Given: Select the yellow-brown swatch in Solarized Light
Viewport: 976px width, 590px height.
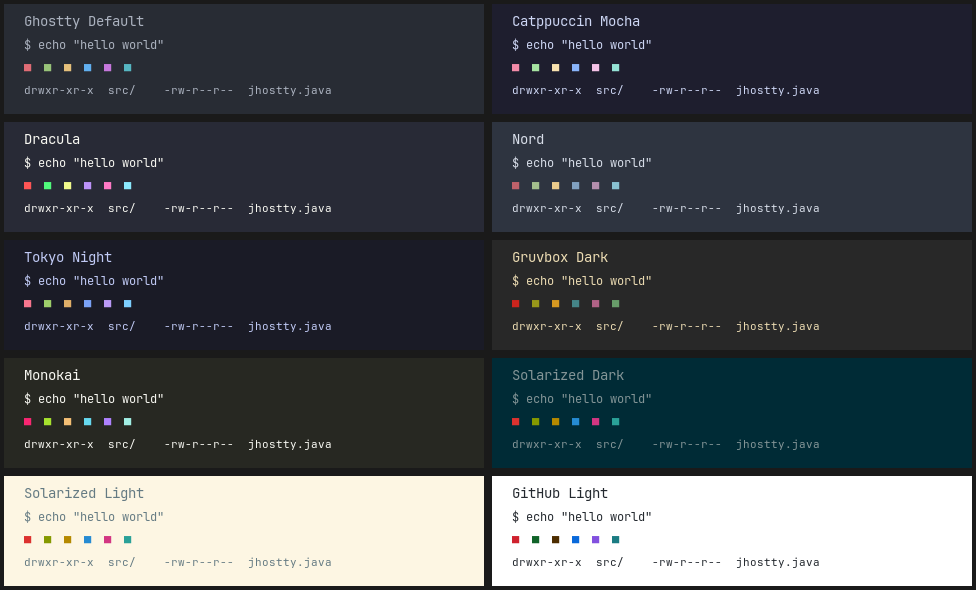Looking at the screenshot, I should (67, 540).
